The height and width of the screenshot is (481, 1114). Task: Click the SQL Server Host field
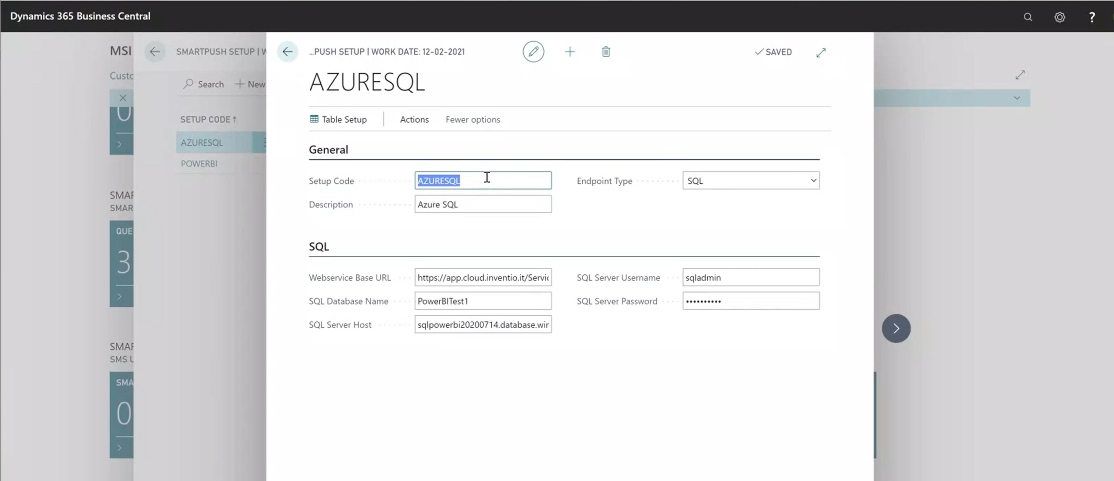click(483, 325)
